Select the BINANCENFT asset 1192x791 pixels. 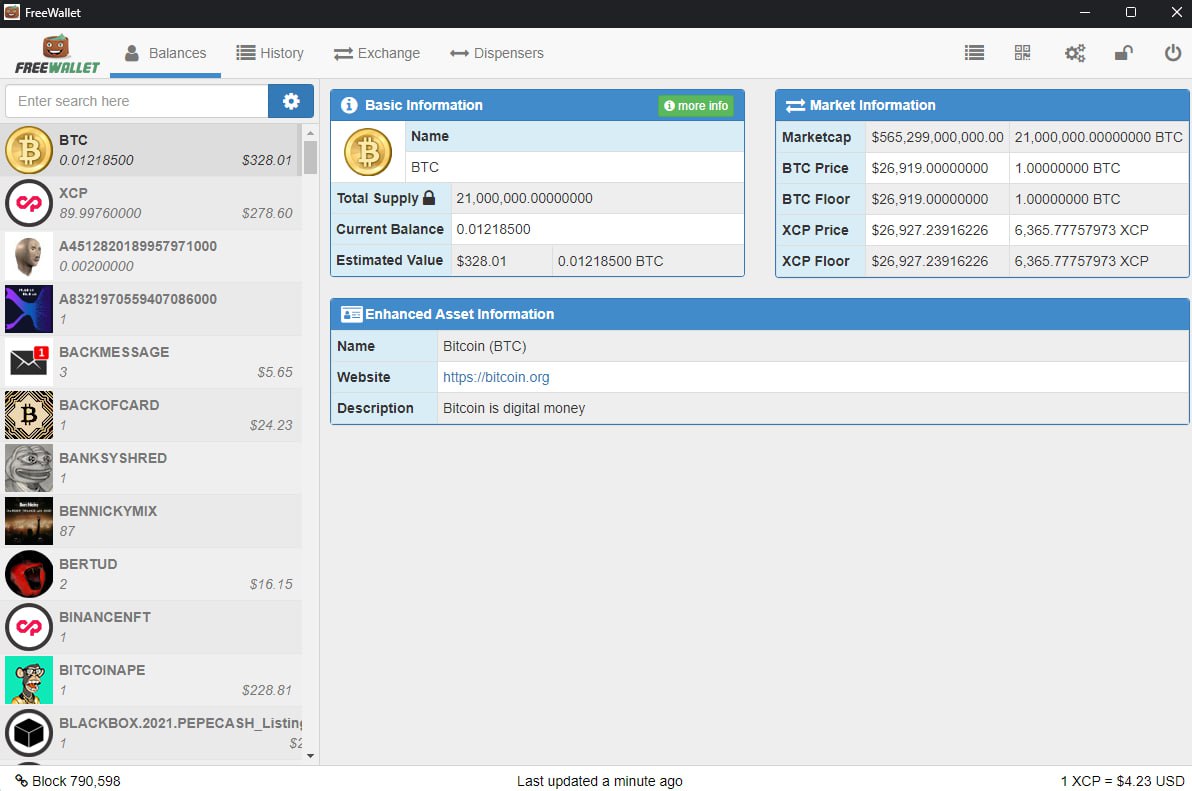coord(152,627)
